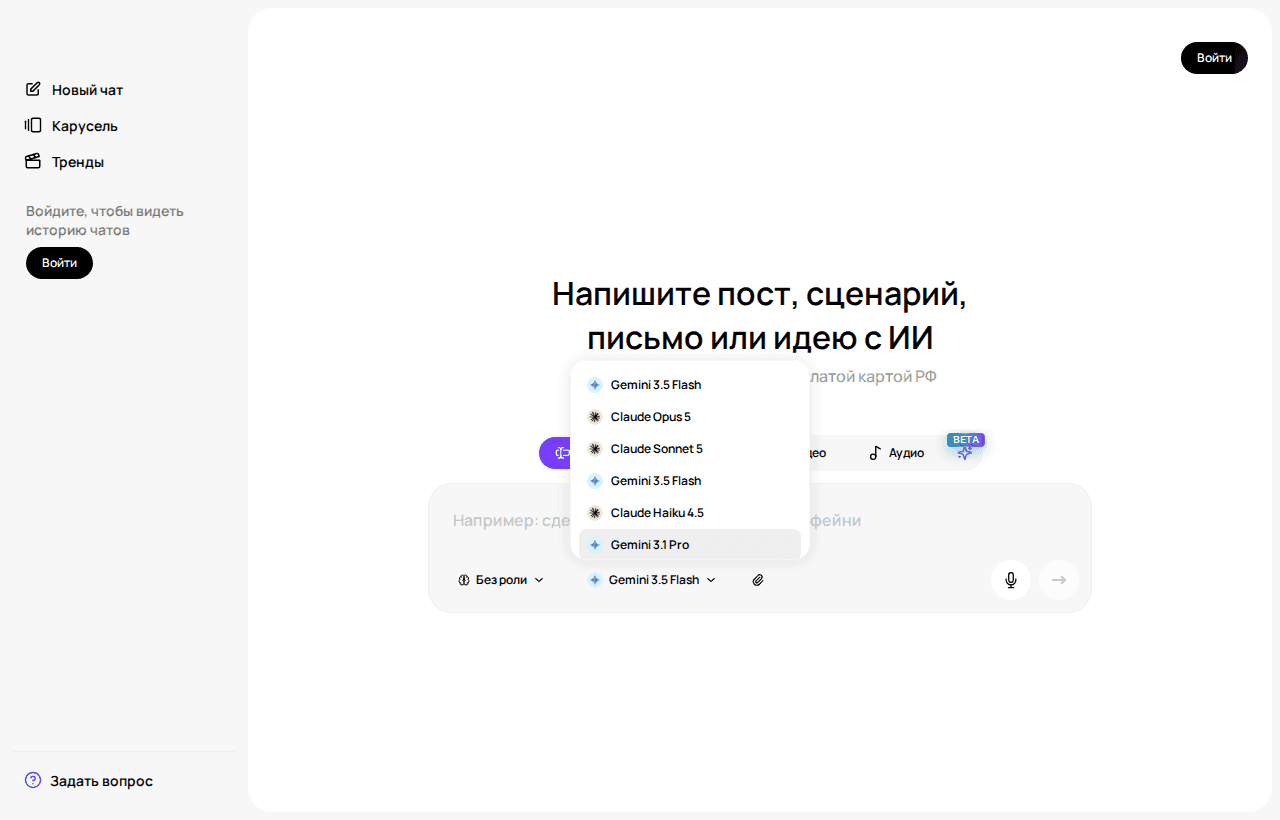This screenshot has height=820, width=1280.
Task: Open Карусель in the sidebar
Action: tap(72, 126)
